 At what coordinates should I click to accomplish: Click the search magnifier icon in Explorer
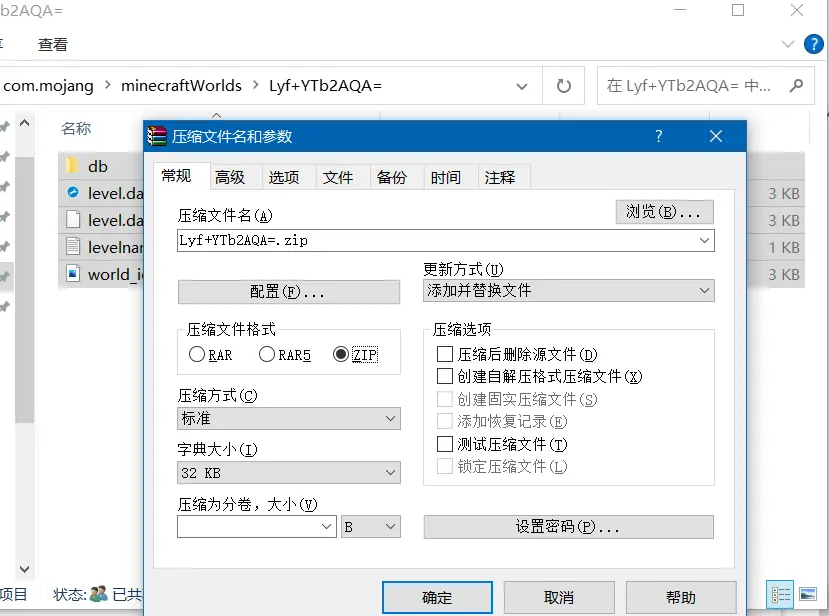point(796,85)
